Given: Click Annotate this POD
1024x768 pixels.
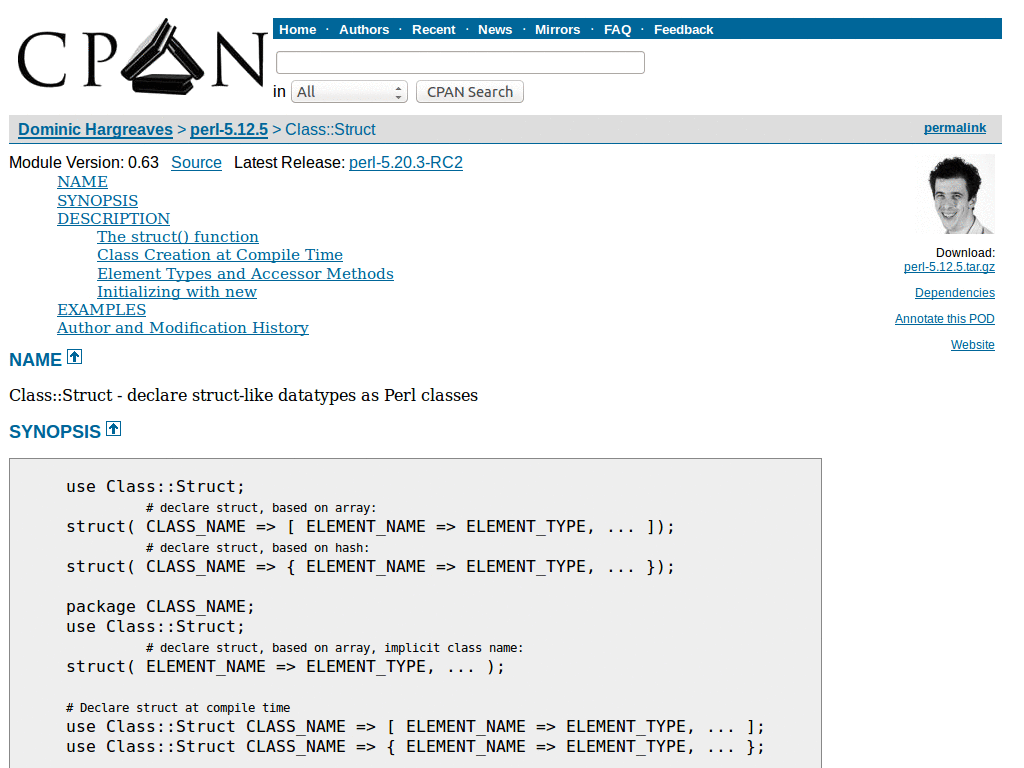Looking at the screenshot, I should (944, 319).
